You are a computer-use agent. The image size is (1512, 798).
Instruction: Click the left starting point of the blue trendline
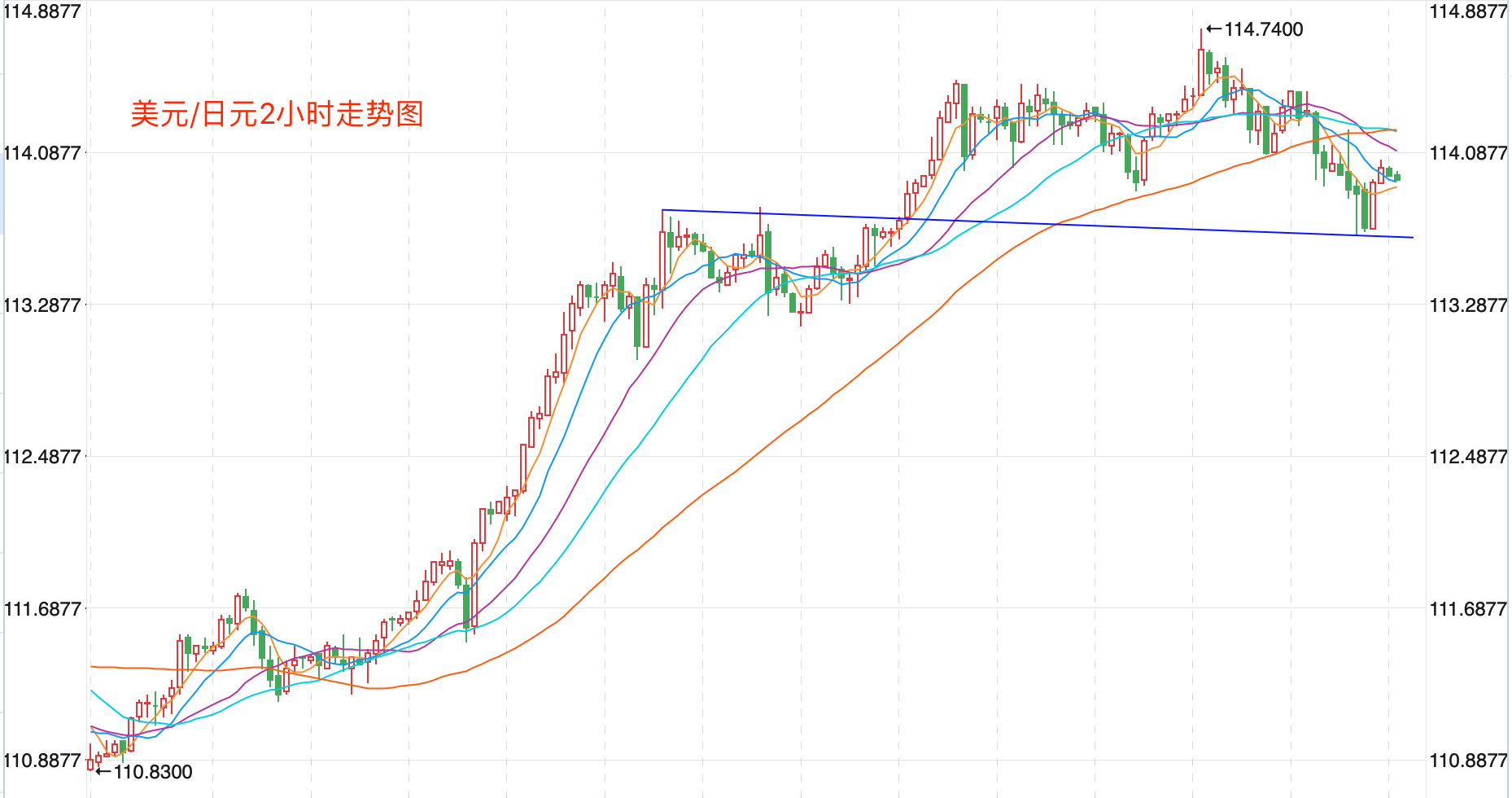tap(662, 210)
